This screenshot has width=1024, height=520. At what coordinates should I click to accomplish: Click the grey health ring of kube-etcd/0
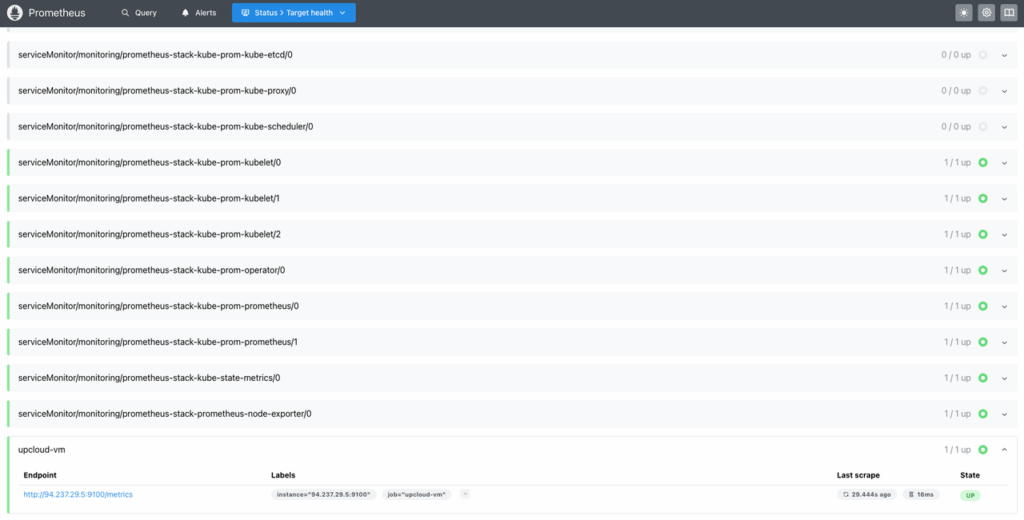pos(983,55)
